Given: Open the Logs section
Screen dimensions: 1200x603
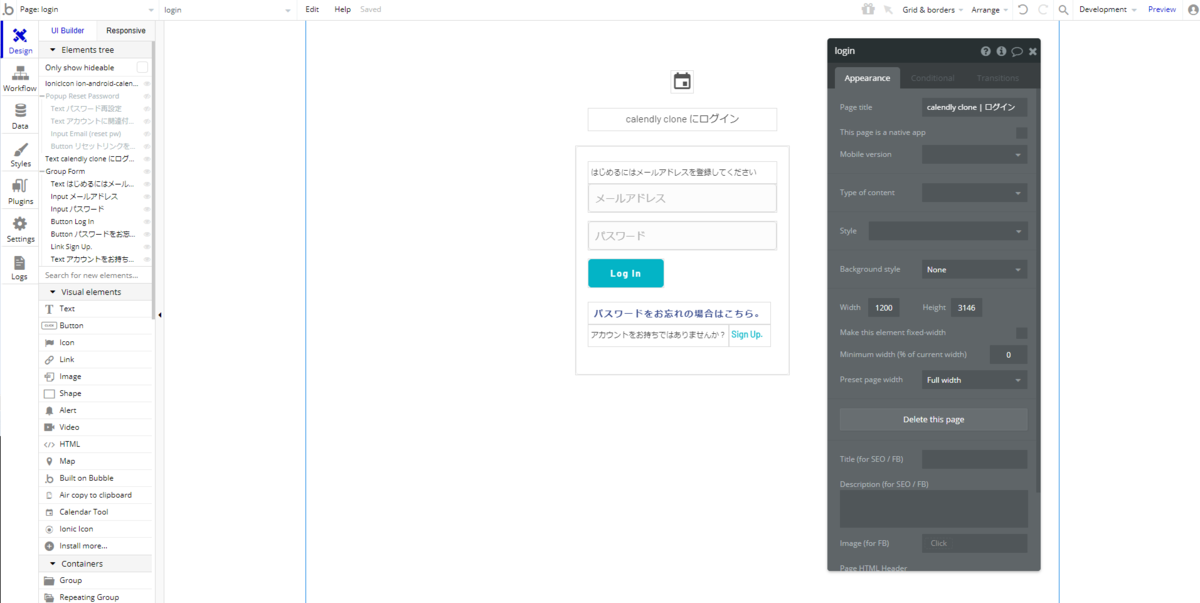Looking at the screenshot, I should [x=20, y=268].
